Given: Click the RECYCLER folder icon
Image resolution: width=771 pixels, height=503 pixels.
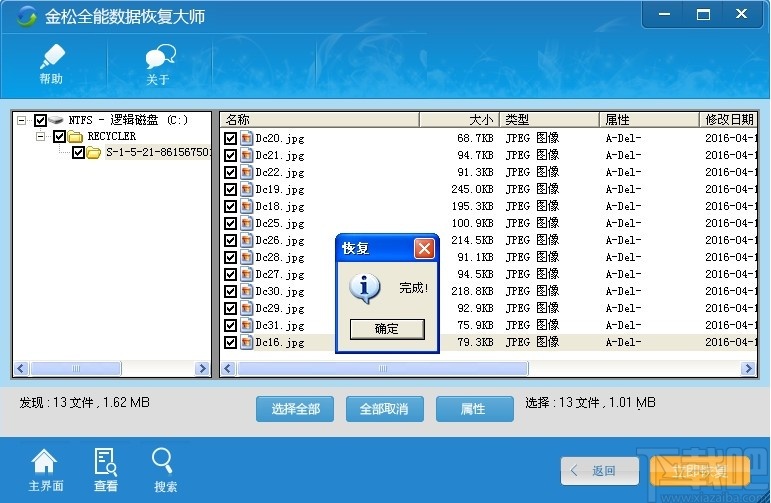Looking at the screenshot, I should click(x=75, y=136).
